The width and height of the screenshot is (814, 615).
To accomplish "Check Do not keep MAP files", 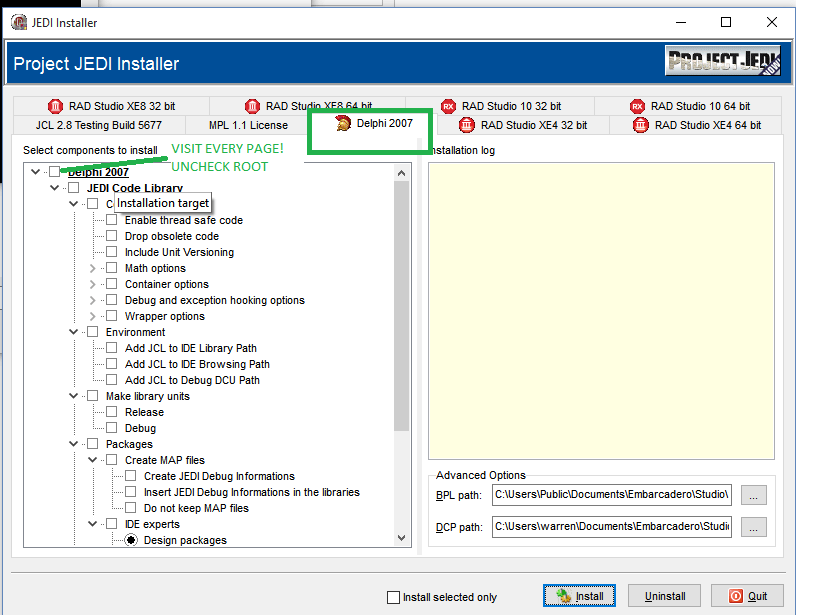I will coord(131,508).
